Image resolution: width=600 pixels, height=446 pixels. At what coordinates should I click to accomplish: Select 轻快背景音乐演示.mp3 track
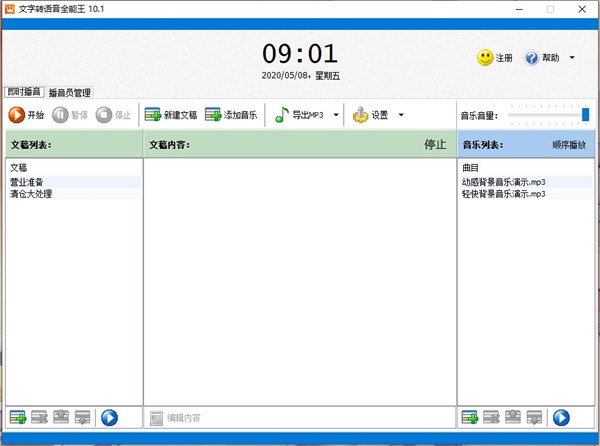coord(526,194)
